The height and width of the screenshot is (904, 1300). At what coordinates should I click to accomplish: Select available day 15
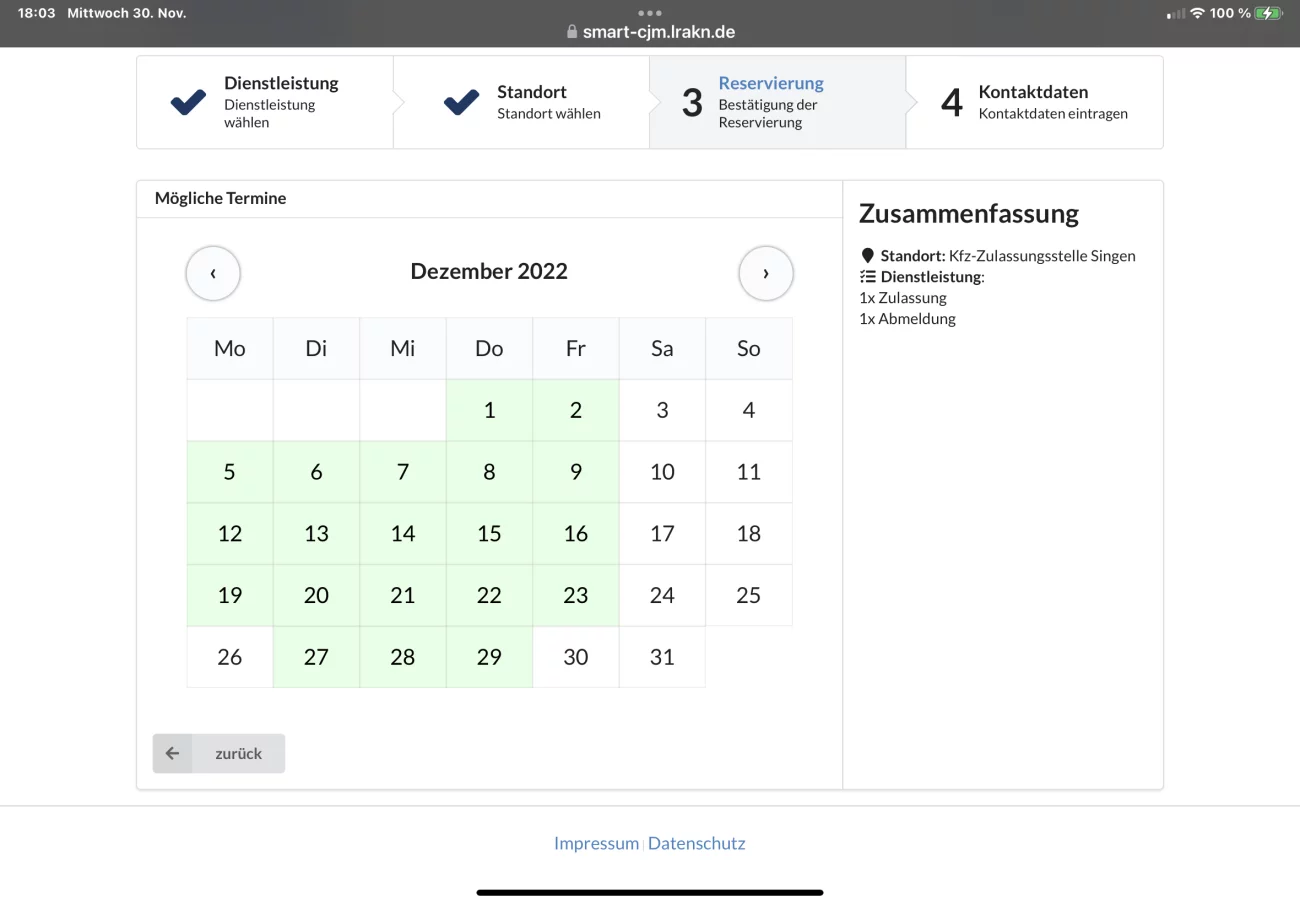coord(489,534)
